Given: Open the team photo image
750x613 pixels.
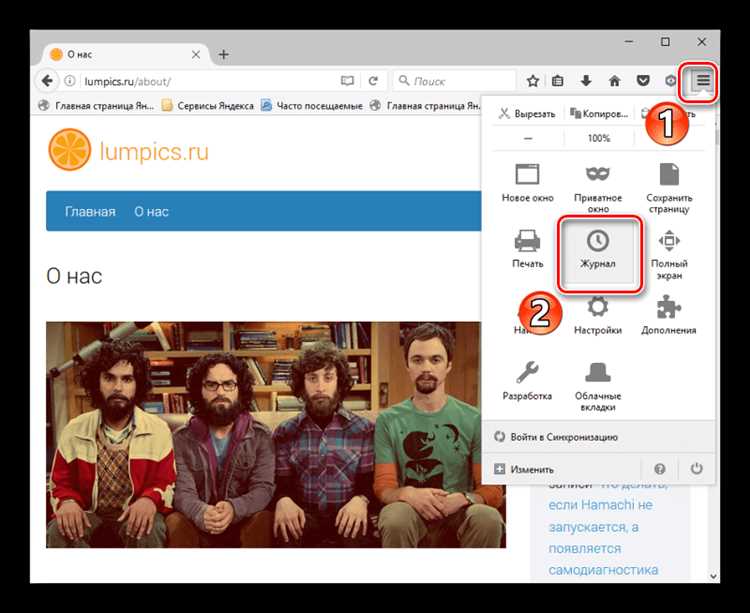Looking at the screenshot, I should point(276,435).
